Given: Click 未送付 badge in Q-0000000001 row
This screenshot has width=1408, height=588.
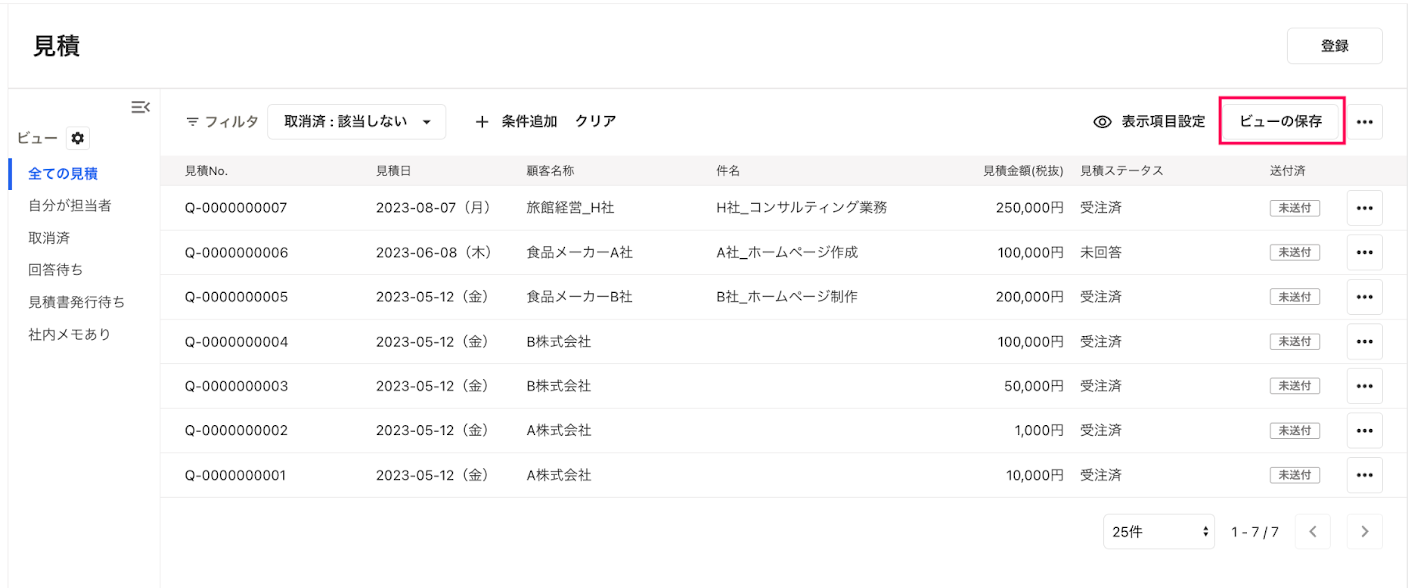Looking at the screenshot, I should tap(1295, 475).
